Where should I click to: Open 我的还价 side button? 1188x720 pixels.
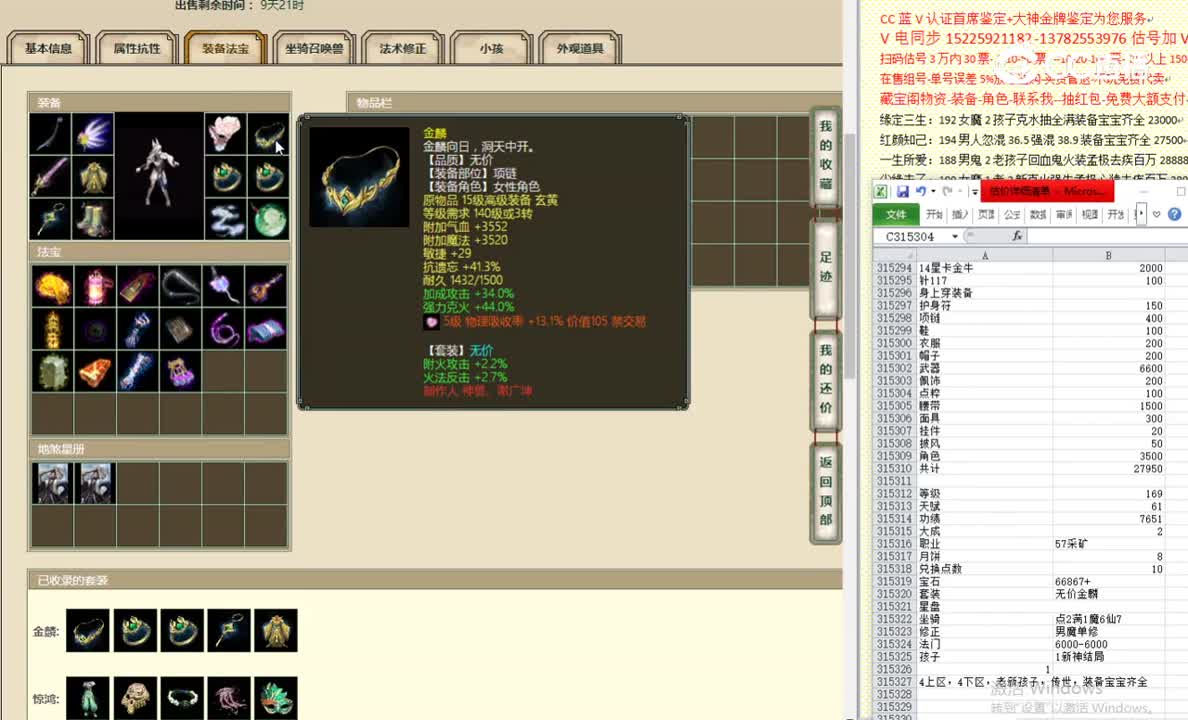826,379
